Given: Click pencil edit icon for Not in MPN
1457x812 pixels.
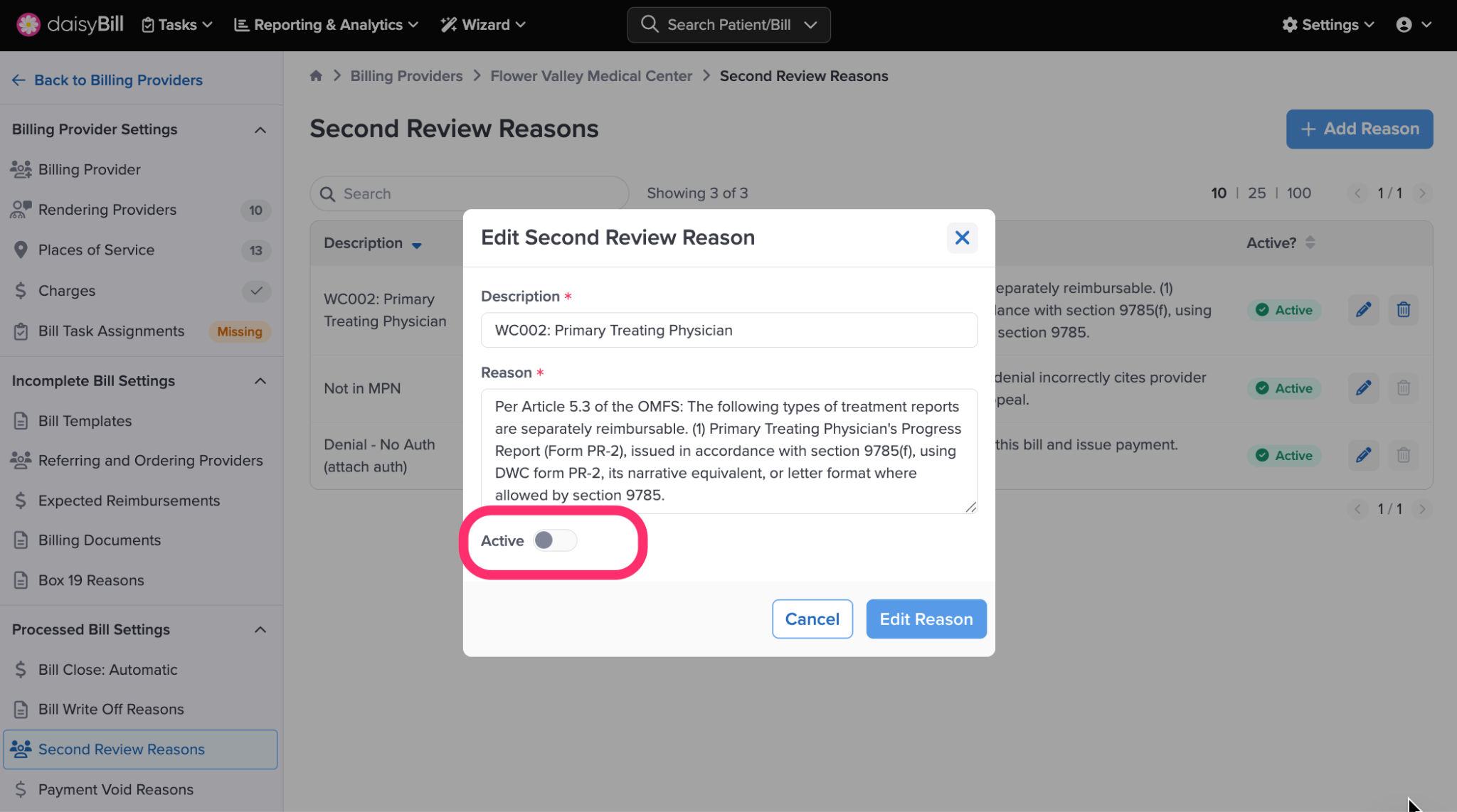Looking at the screenshot, I should pyautogui.click(x=1363, y=388).
